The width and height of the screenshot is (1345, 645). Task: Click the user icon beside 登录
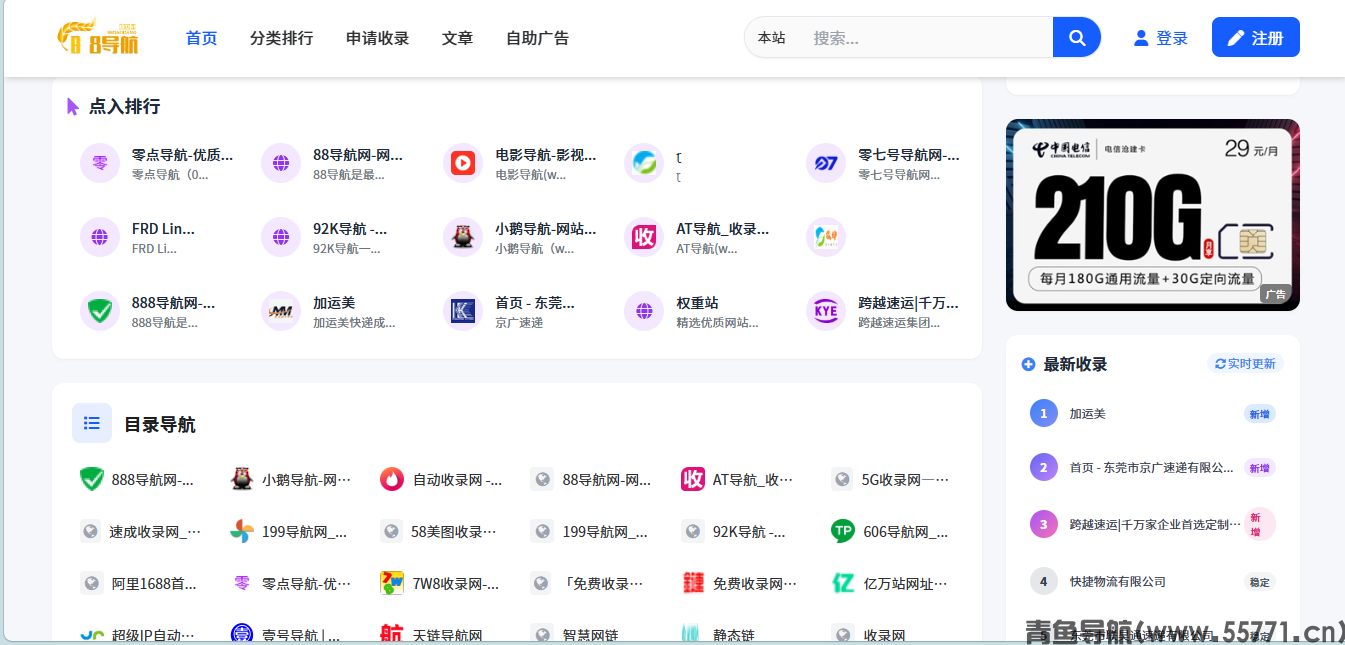1141,38
